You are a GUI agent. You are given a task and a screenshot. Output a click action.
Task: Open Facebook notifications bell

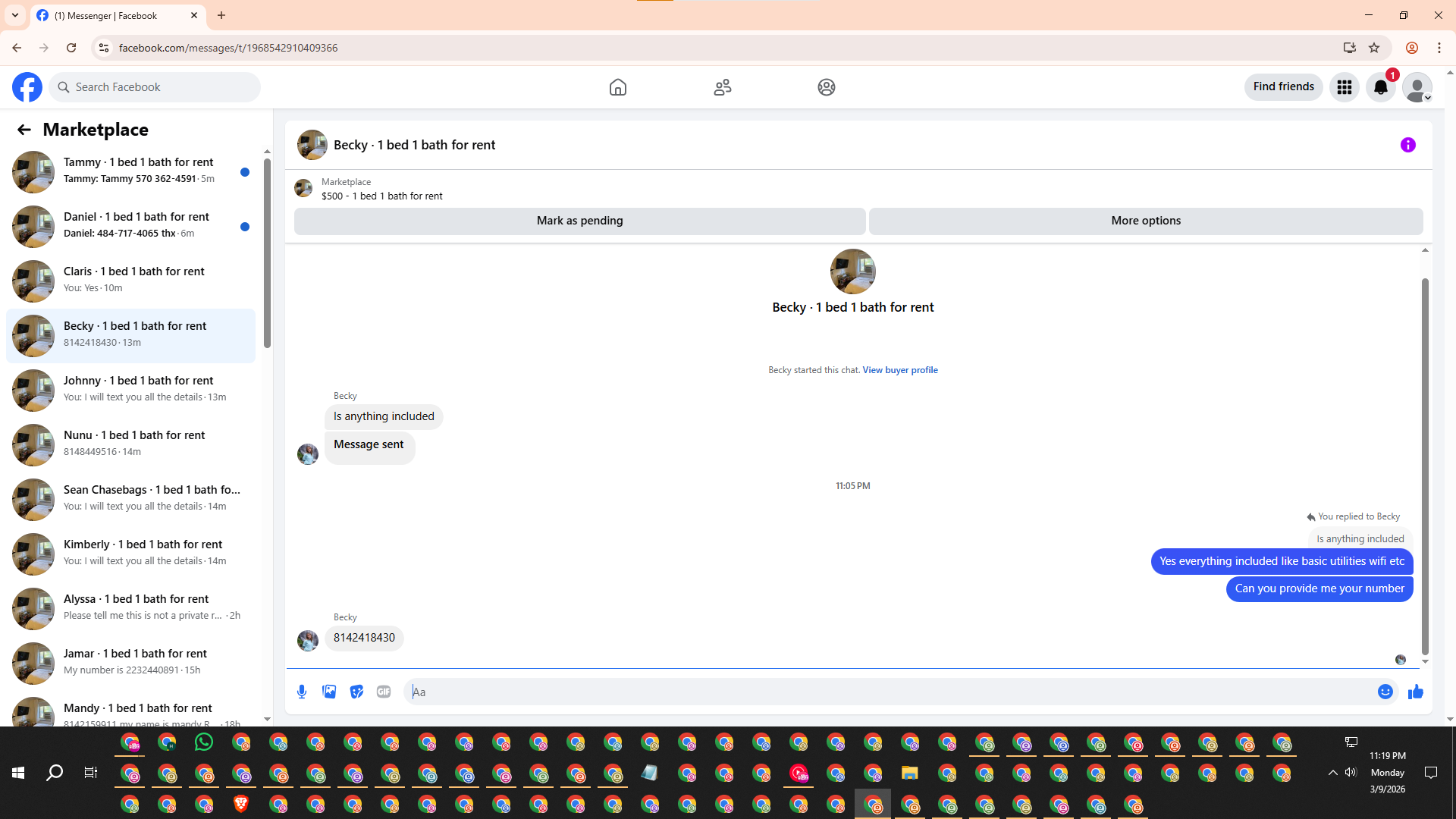[1380, 87]
